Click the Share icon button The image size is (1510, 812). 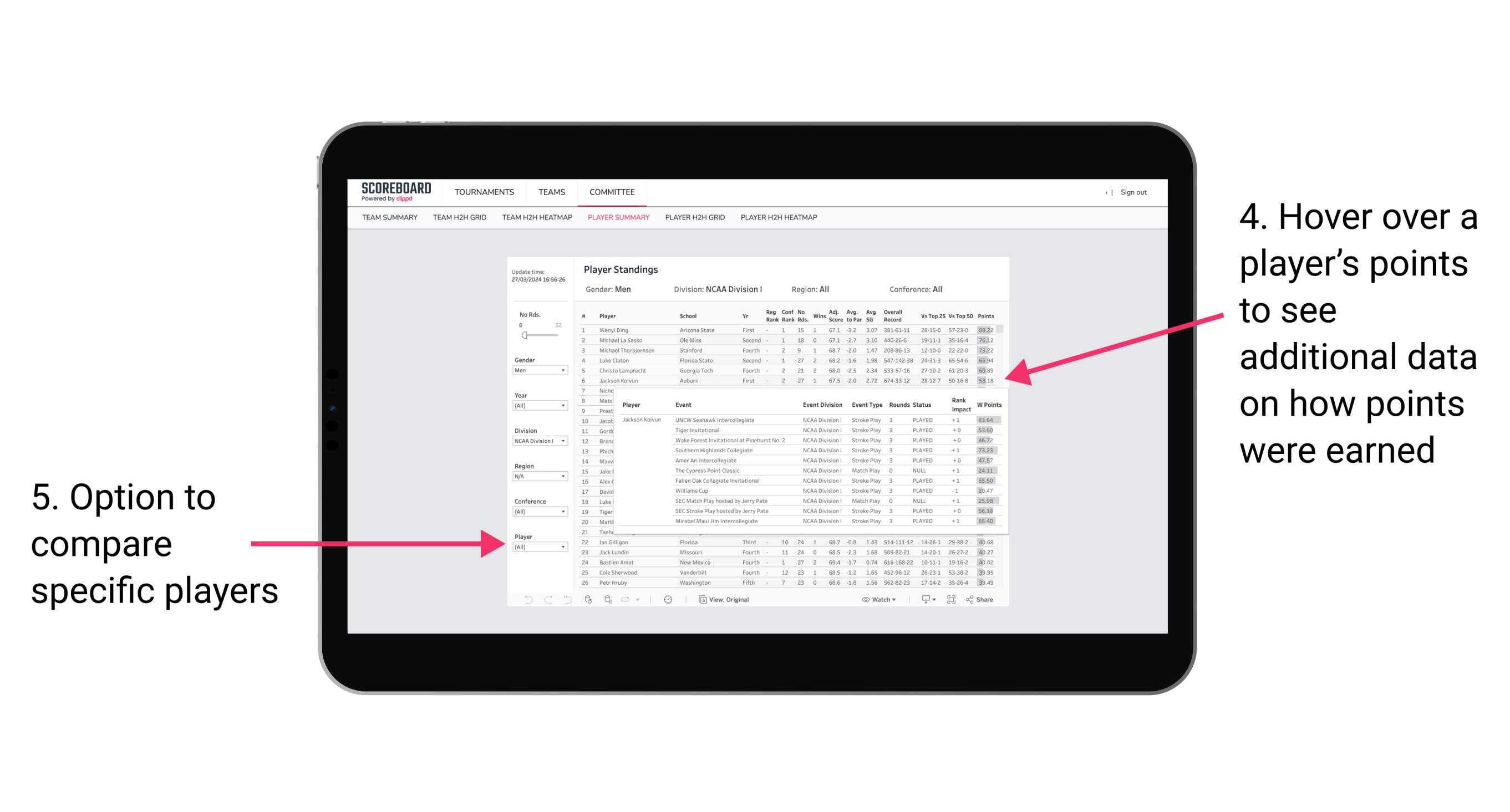(975, 598)
